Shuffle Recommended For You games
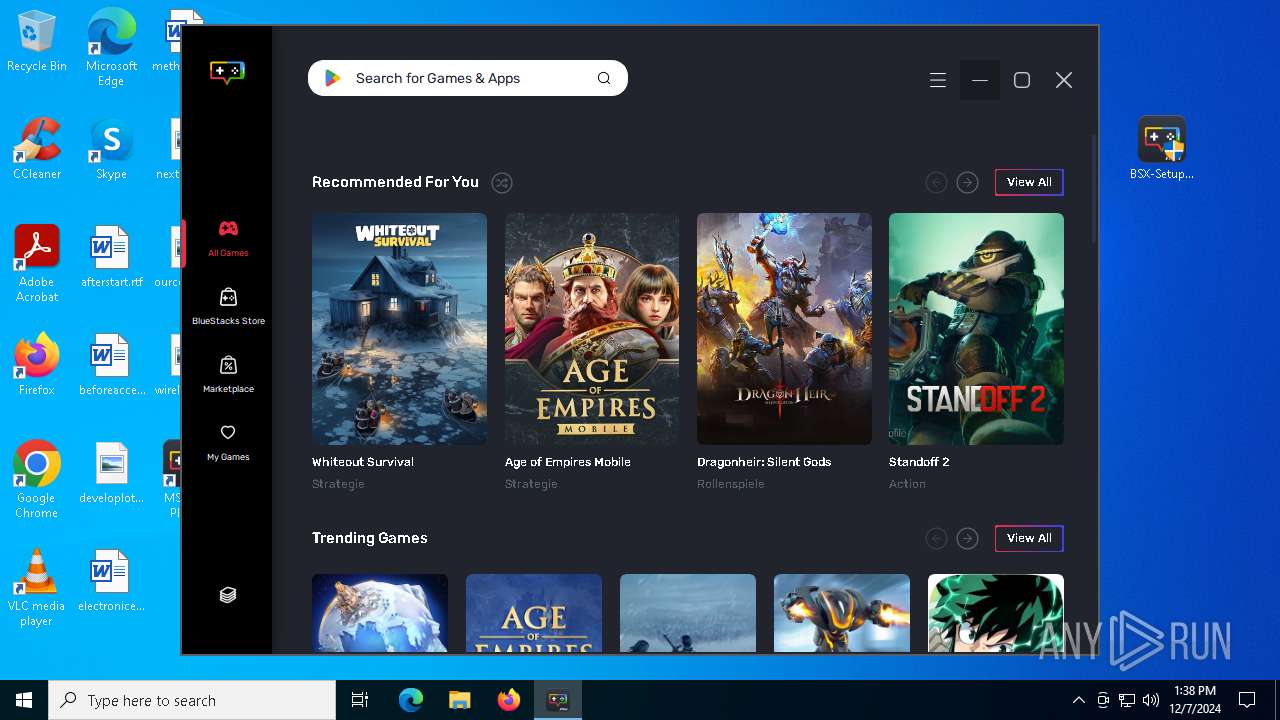1280x720 pixels. click(x=502, y=182)
